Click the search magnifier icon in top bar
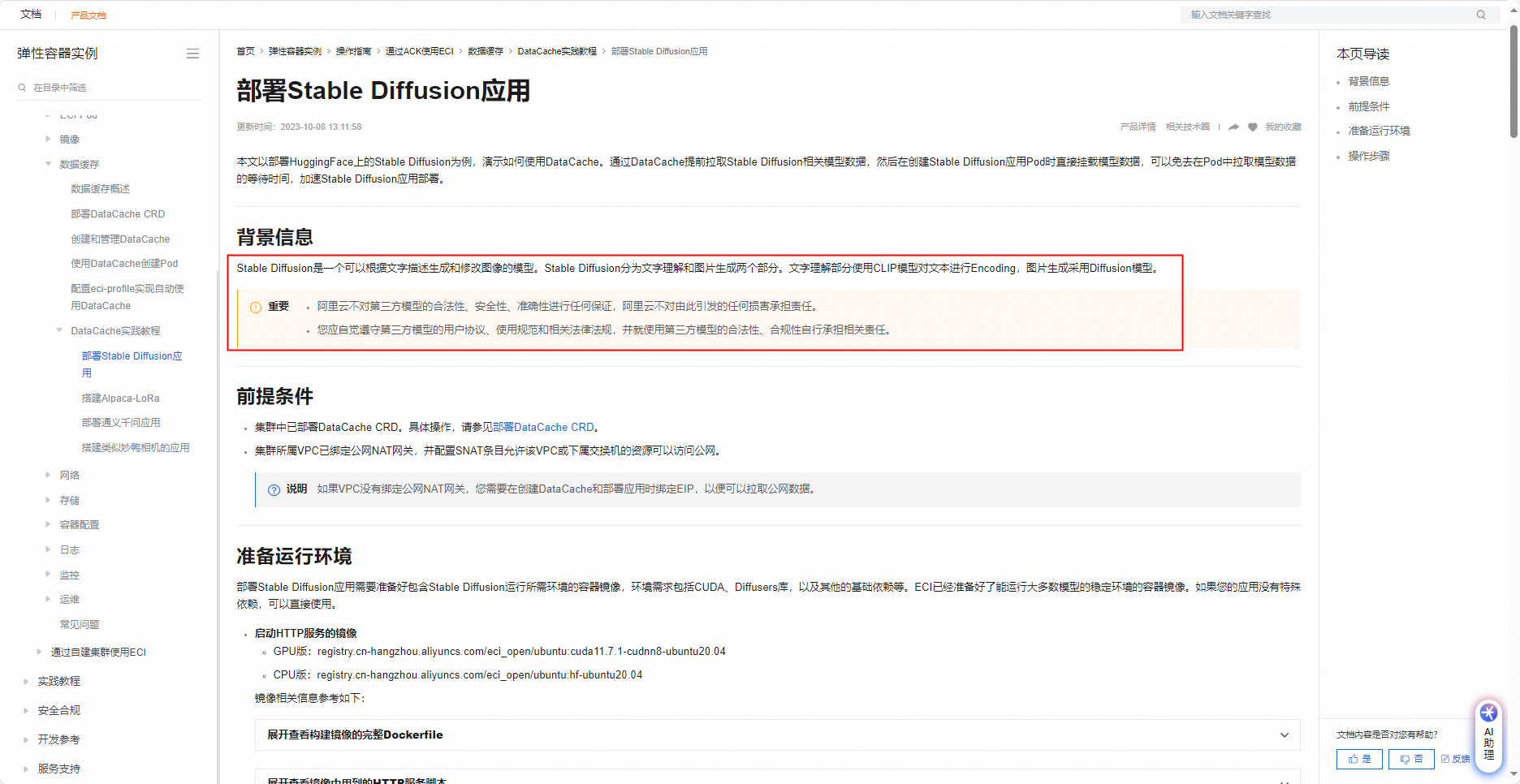1520x784 pixels. [x=1481, y=15]
